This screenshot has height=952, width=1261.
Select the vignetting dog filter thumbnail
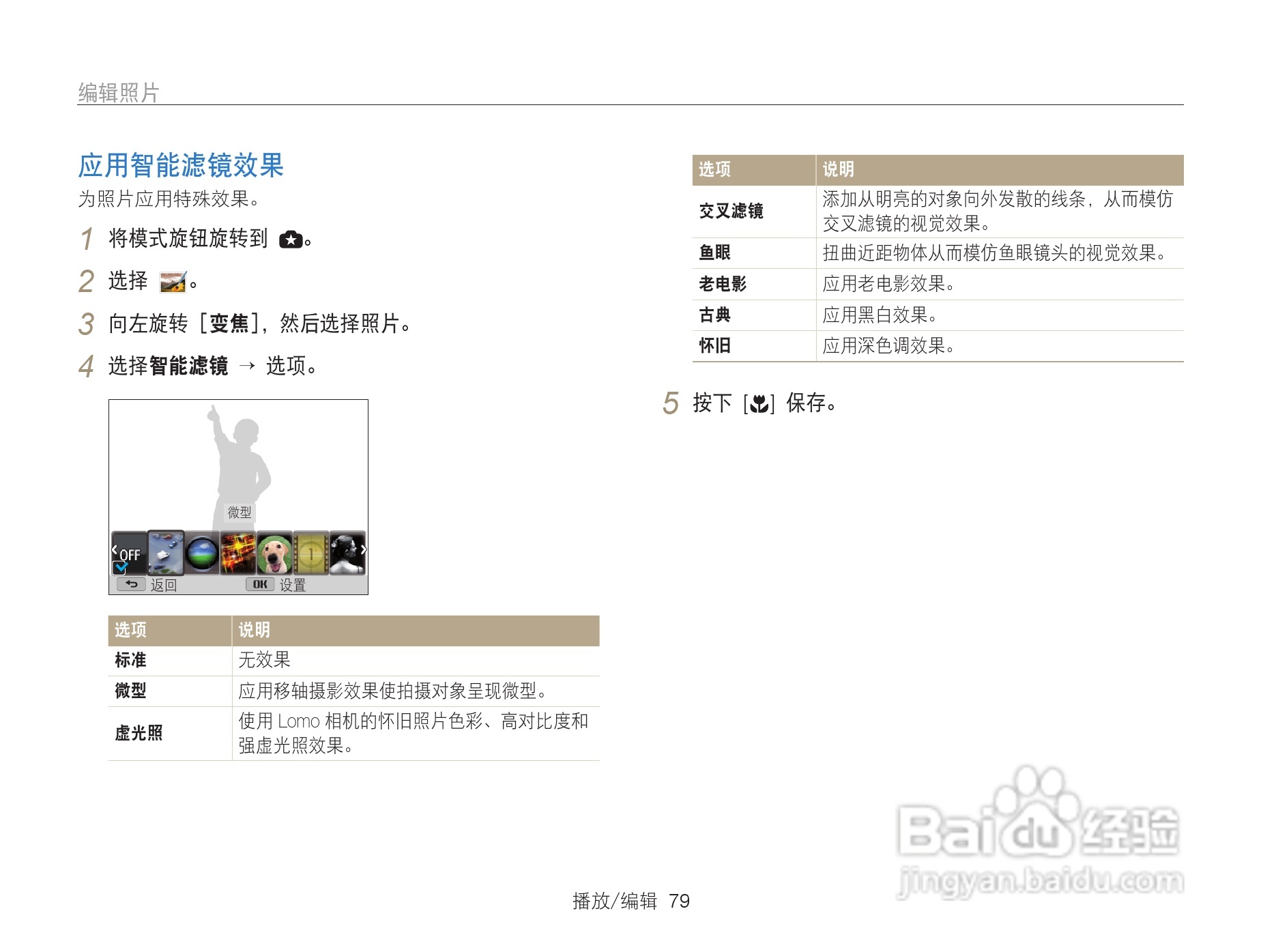[x=273, y=553]
